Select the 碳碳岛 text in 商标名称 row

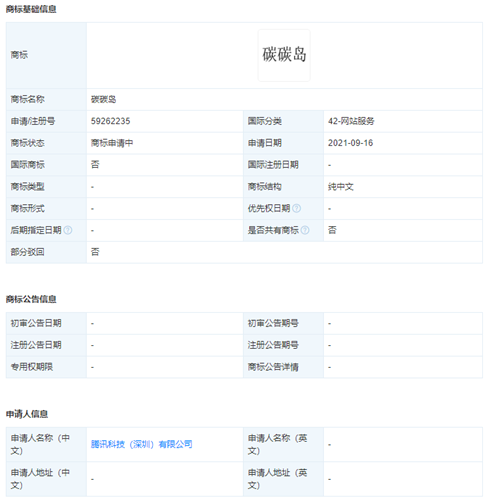point(103,99)
